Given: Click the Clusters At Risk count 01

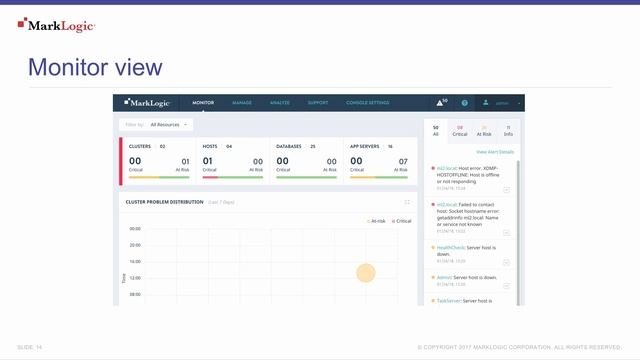Looking at the screenshot, I should 185,162.
